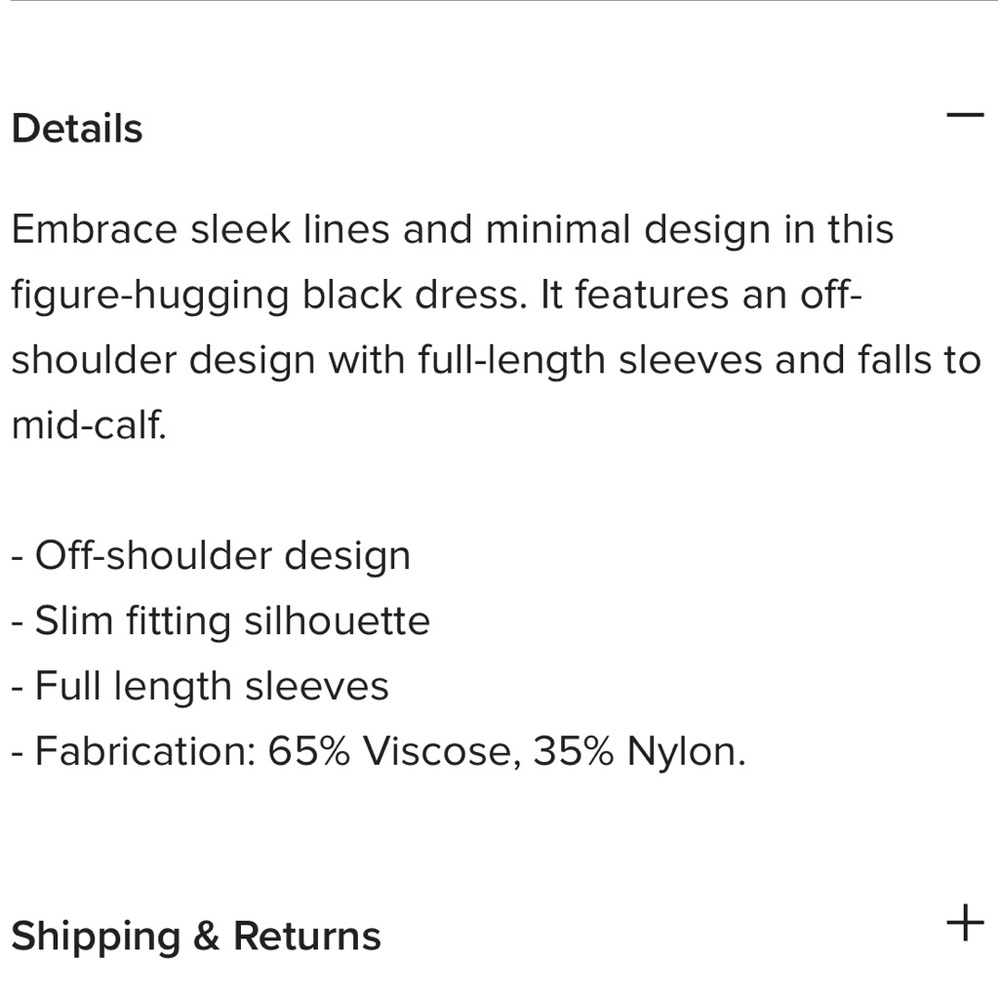Expand Shipping & Returns with plus icon
This screenshot has height=1000, width=1000.
[965, 923]
